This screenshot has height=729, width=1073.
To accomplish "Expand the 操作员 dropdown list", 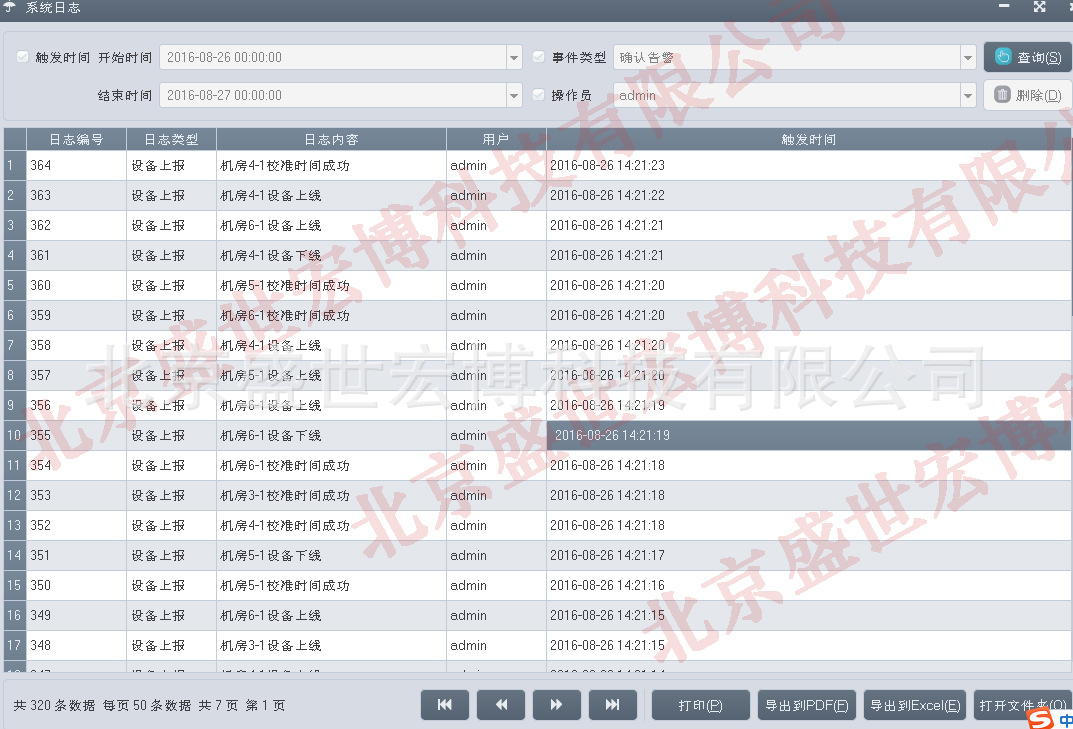I will (968, 95).
